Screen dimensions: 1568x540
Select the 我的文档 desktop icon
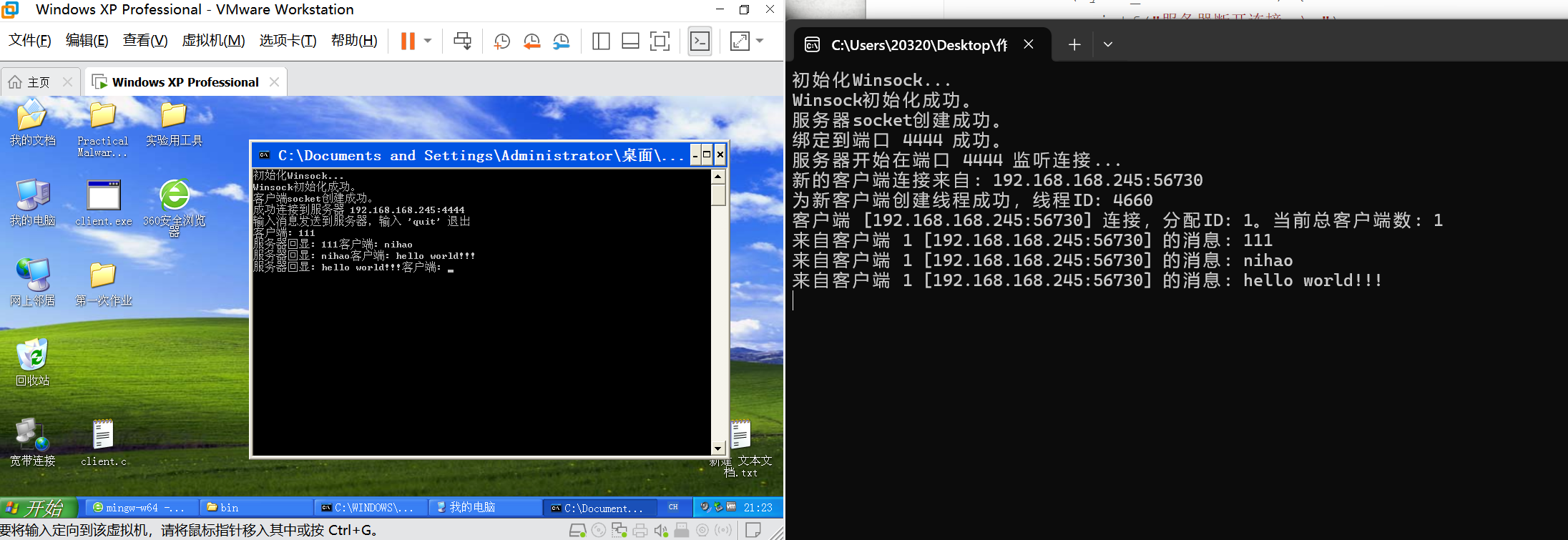(32, 123)
